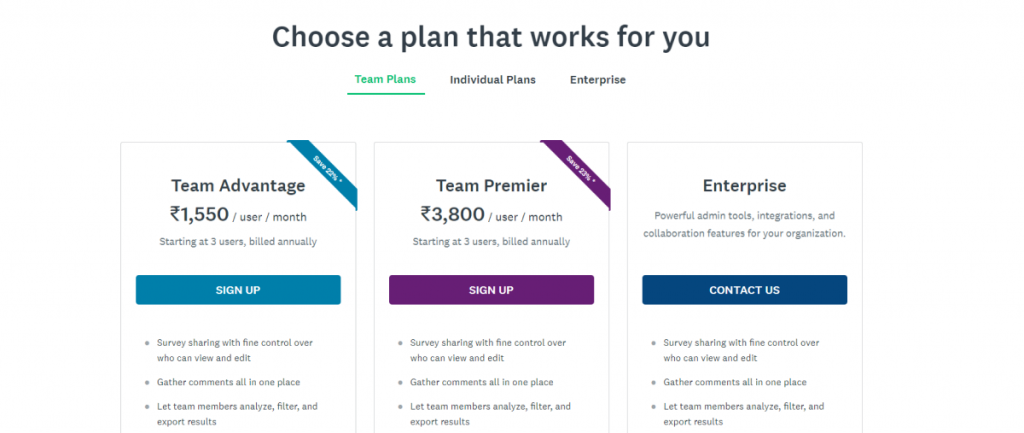The height and width of the screenshot is (433, 1024).
Task: Click the Choose a plan page heading
Action: click(491, 37)
